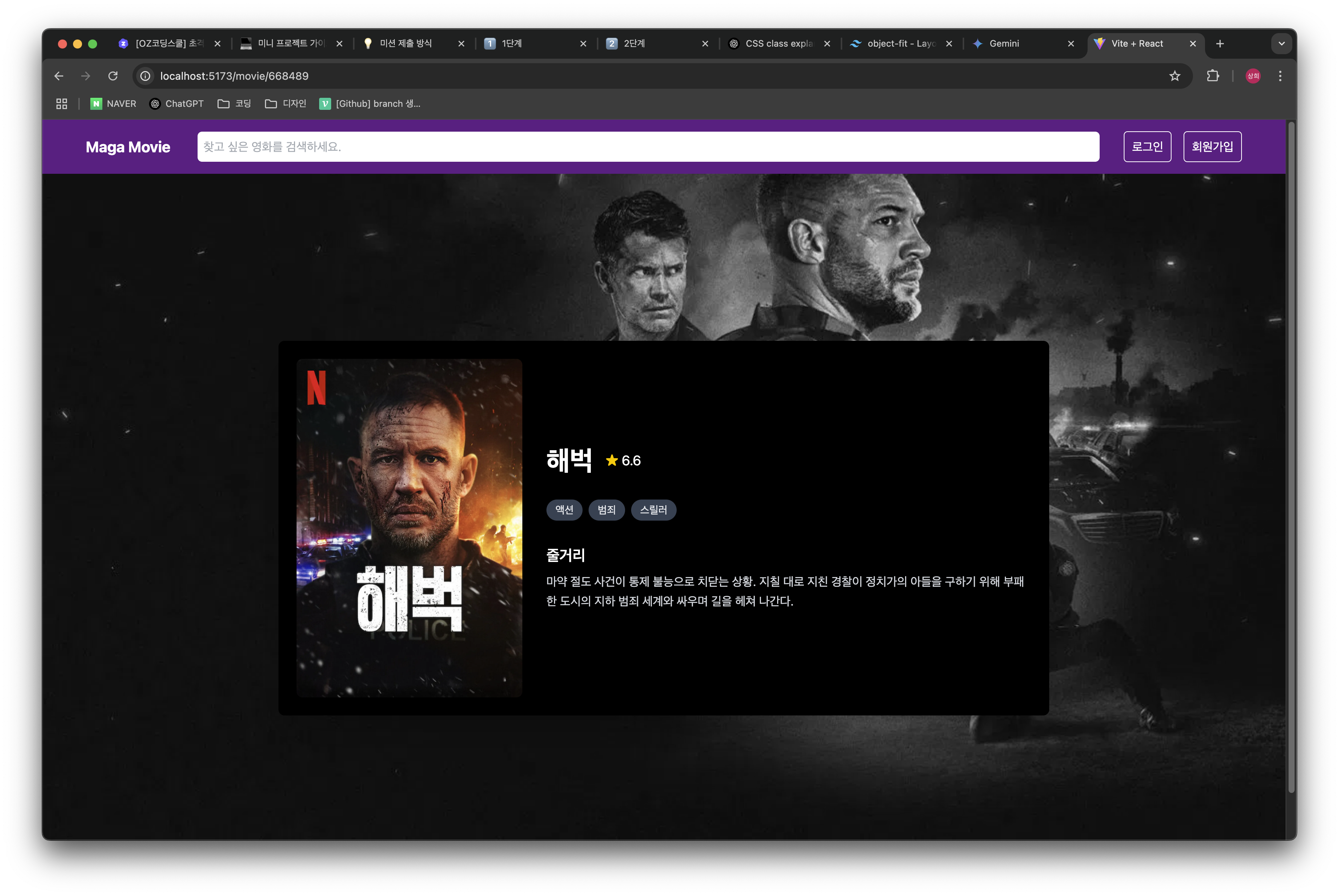This screenshot has height=896, width=1339.
Task: Click the browser forward arrow
Action: pos(86,76)
